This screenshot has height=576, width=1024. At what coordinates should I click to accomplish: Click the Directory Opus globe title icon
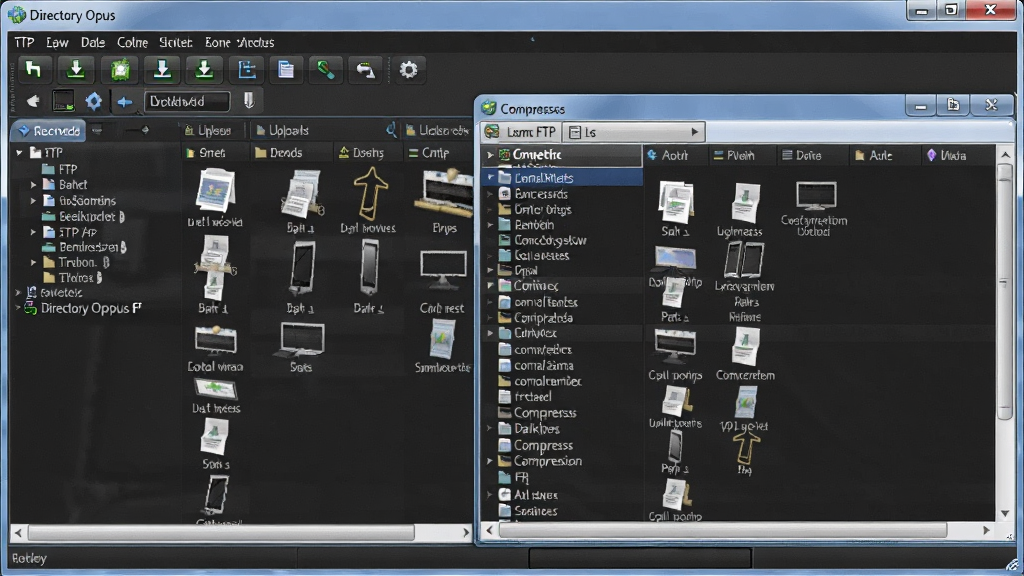tap(16, 14)
